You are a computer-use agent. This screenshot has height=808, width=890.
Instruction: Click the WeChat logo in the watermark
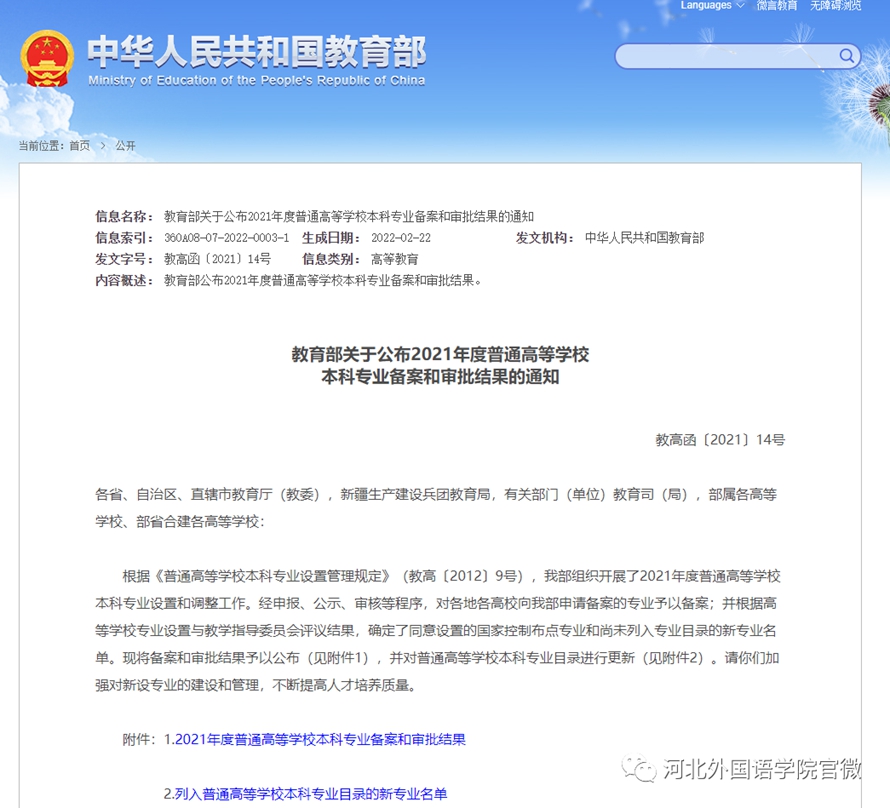pyautogui.click(x=640, y=768)
